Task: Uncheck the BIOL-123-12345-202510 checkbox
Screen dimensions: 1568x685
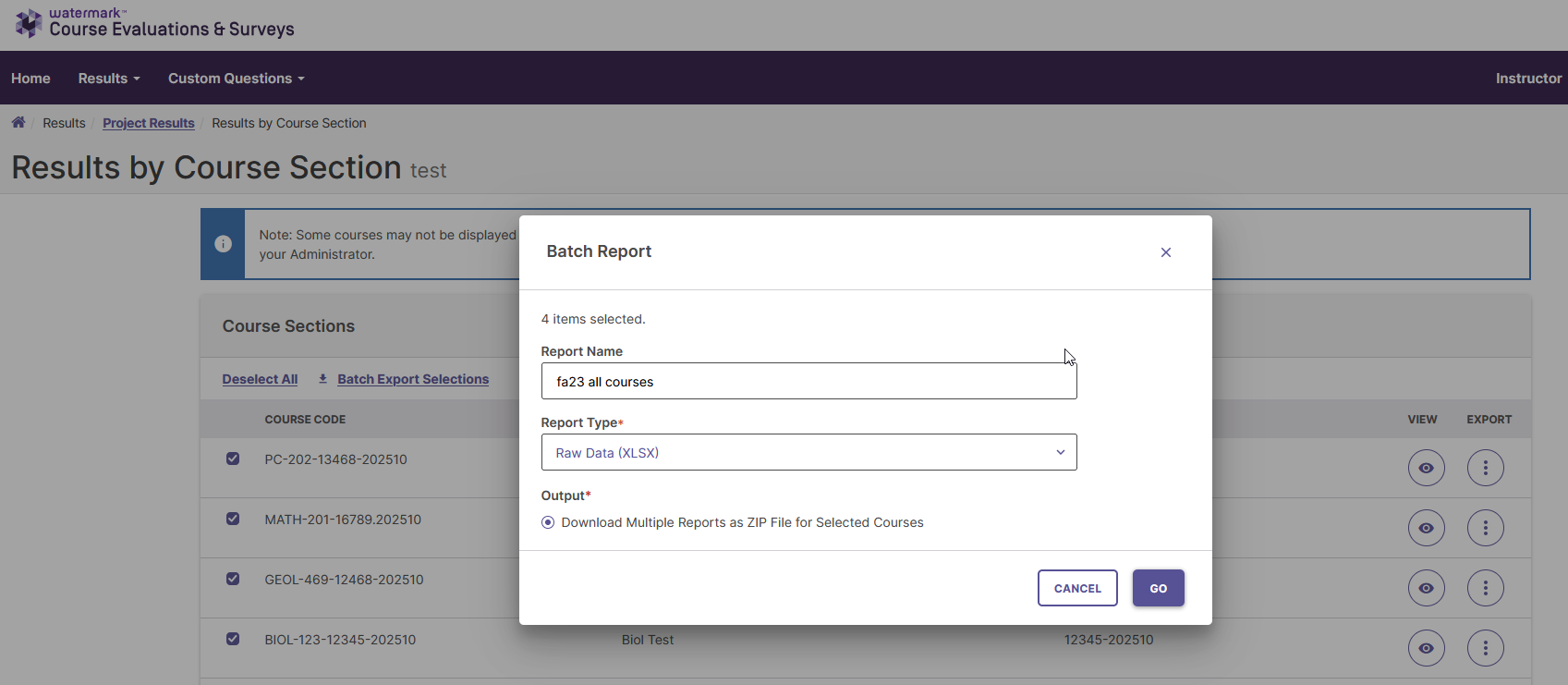Action: 233,639
